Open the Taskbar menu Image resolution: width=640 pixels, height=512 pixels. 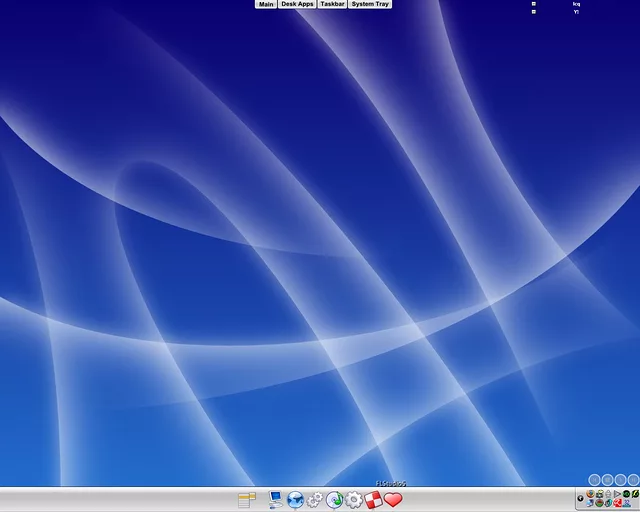[332, 4]
